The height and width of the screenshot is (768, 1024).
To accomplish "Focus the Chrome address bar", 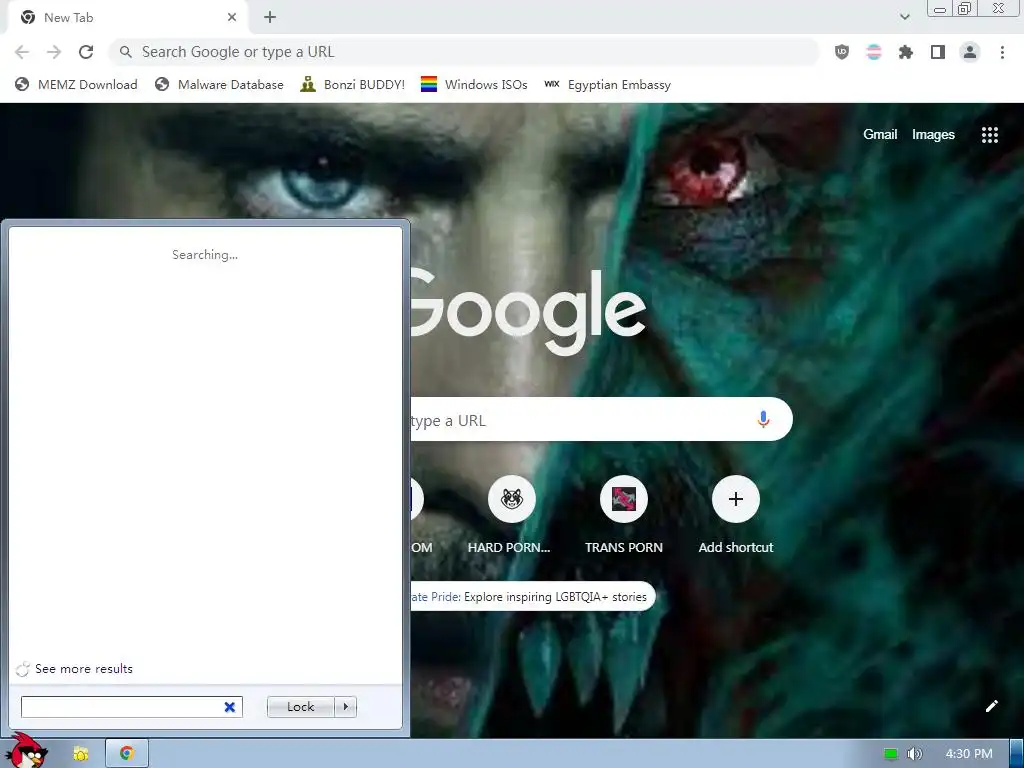I will click(x=464, y=52).
